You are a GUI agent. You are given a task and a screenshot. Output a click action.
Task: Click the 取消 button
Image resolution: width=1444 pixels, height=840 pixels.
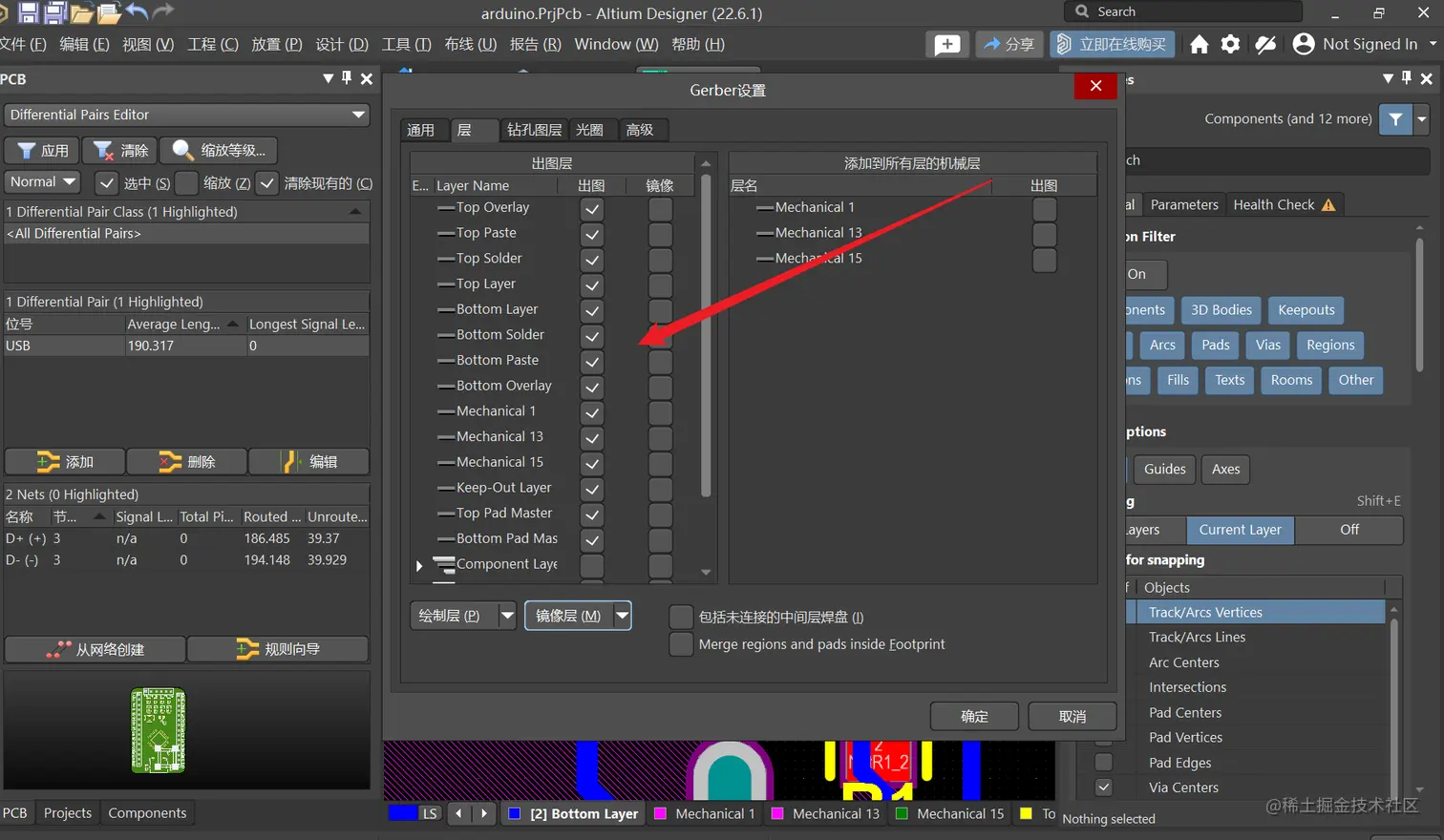coord(1072,716)
